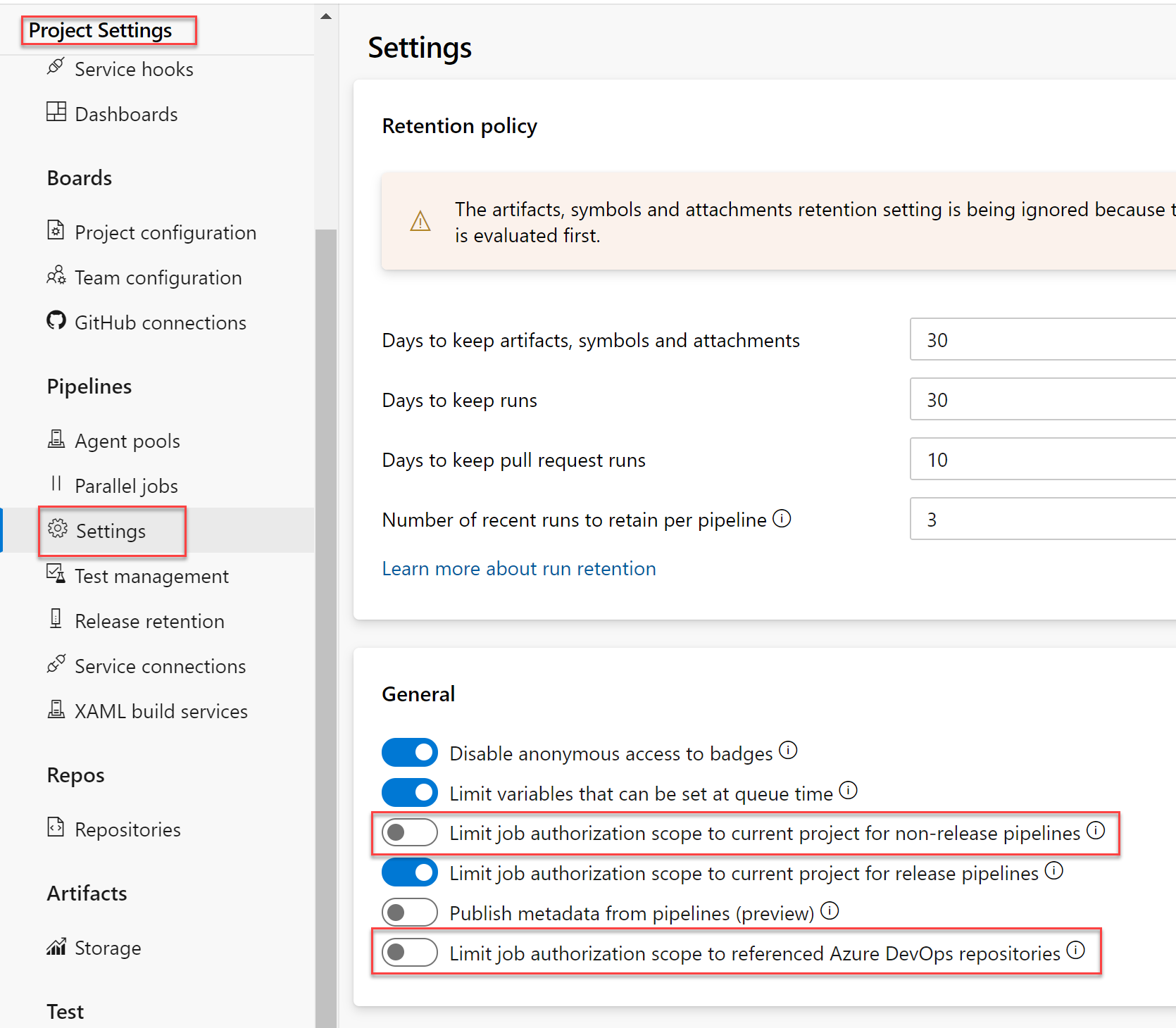The image size is (1176, 1028).
Task: Click the info icon beside recent runs setting
Action: click(x=782, y=518)
